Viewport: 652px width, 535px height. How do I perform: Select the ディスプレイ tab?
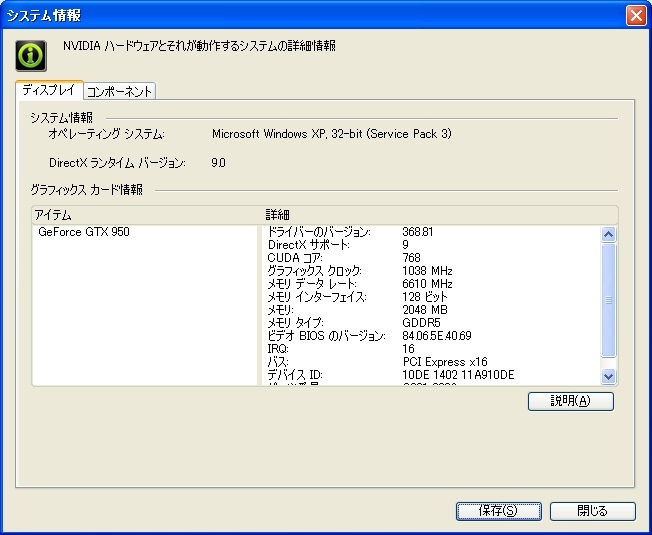click(49, 90)
